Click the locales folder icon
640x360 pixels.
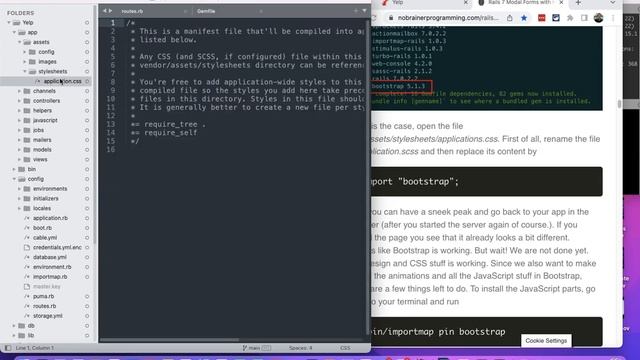(27, 209)
